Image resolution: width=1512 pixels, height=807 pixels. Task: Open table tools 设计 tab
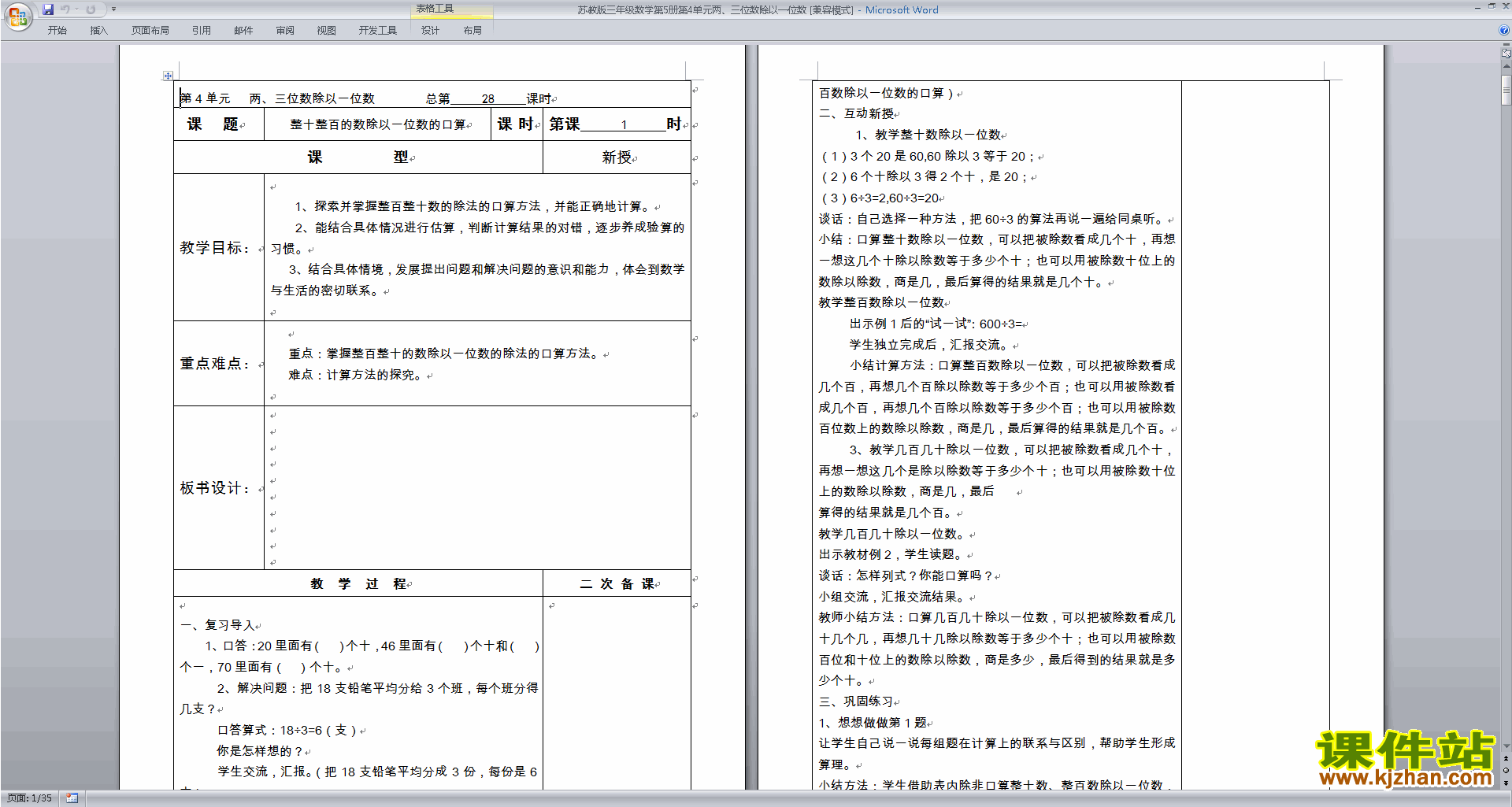[x=430, y=31]
